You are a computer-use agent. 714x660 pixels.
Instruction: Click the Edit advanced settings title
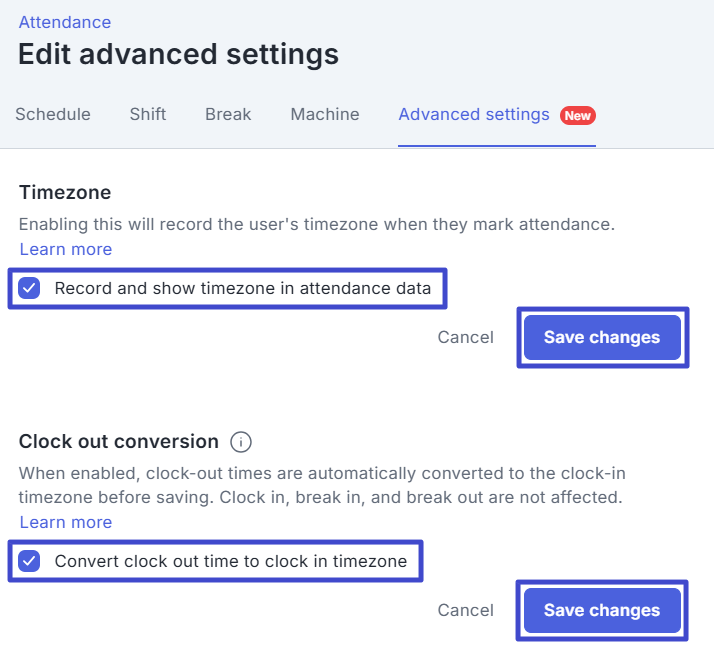point(178,54)
